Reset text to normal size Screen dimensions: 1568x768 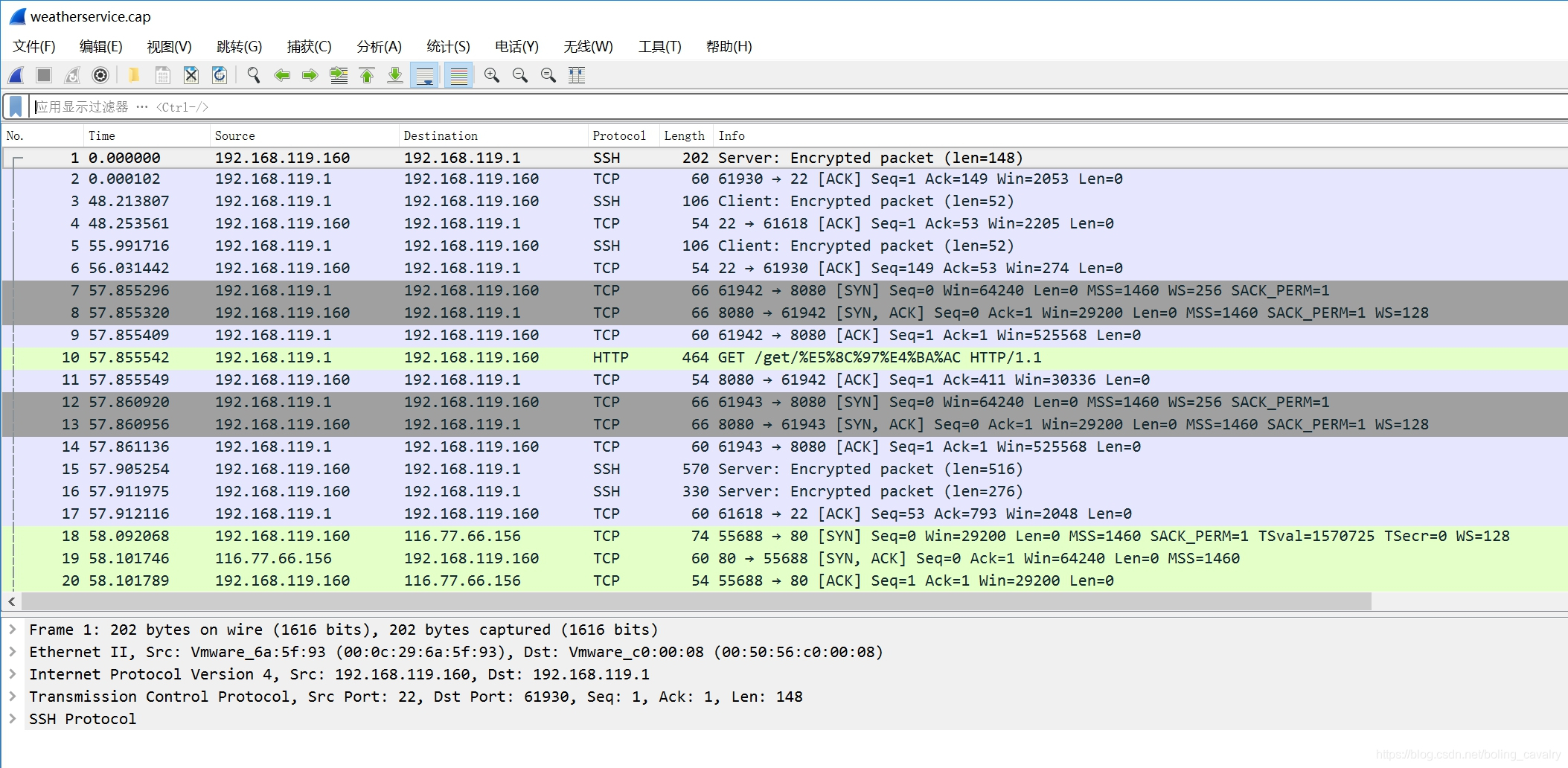click(x=548, y=75)
